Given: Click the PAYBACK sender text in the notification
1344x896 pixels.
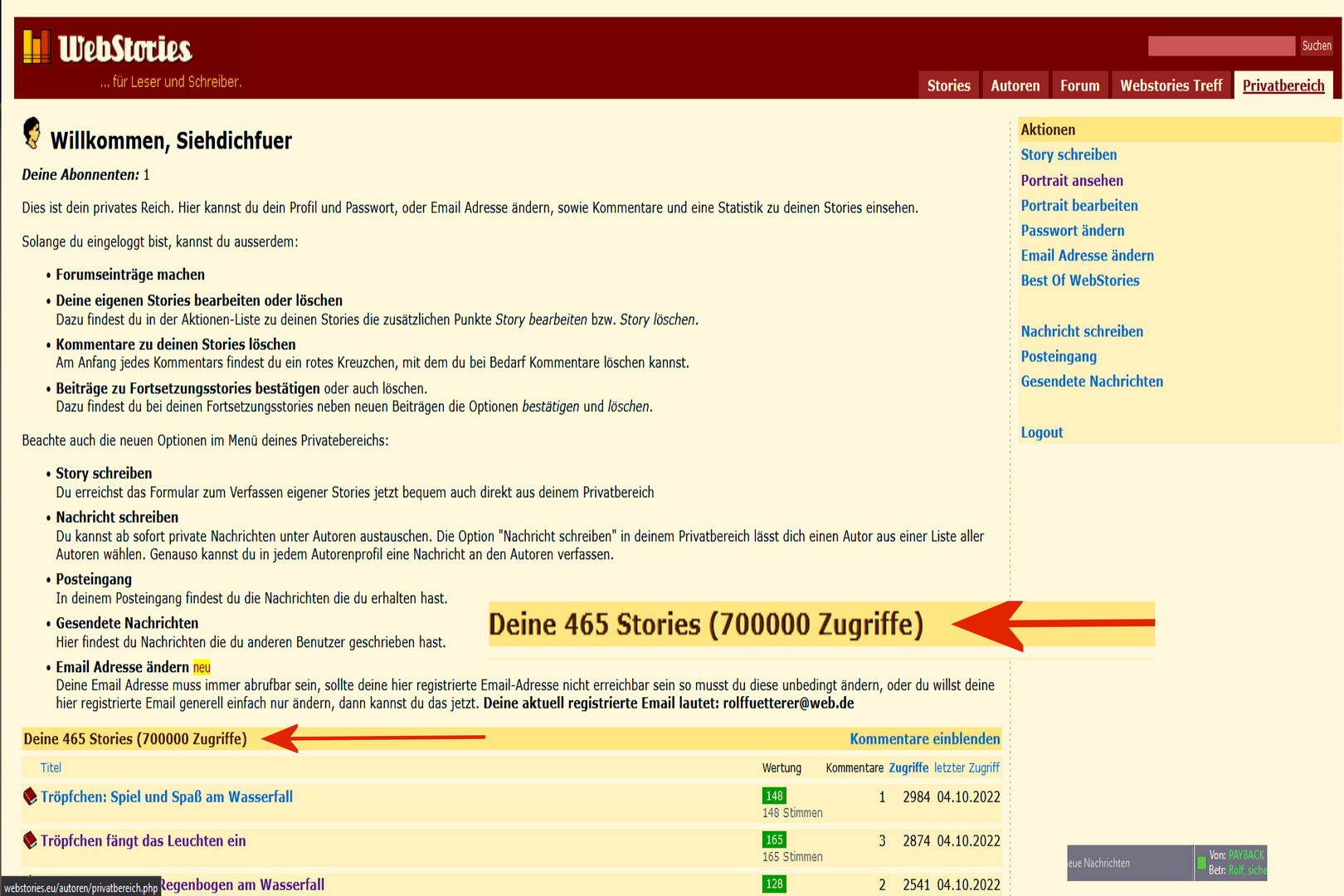Looking at the screenshot, I should (x=1246, y=855).
